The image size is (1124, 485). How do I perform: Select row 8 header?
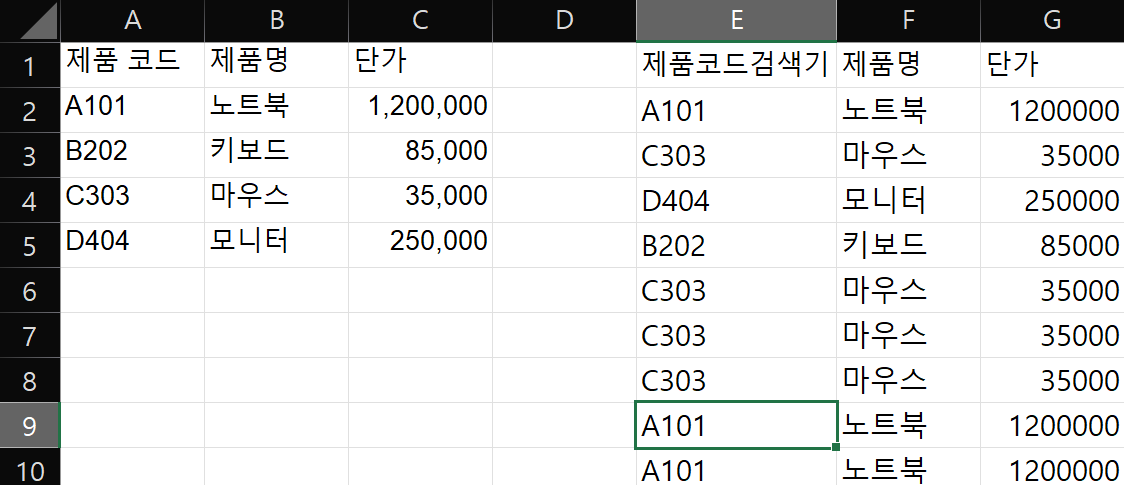[x=30, y=381]
